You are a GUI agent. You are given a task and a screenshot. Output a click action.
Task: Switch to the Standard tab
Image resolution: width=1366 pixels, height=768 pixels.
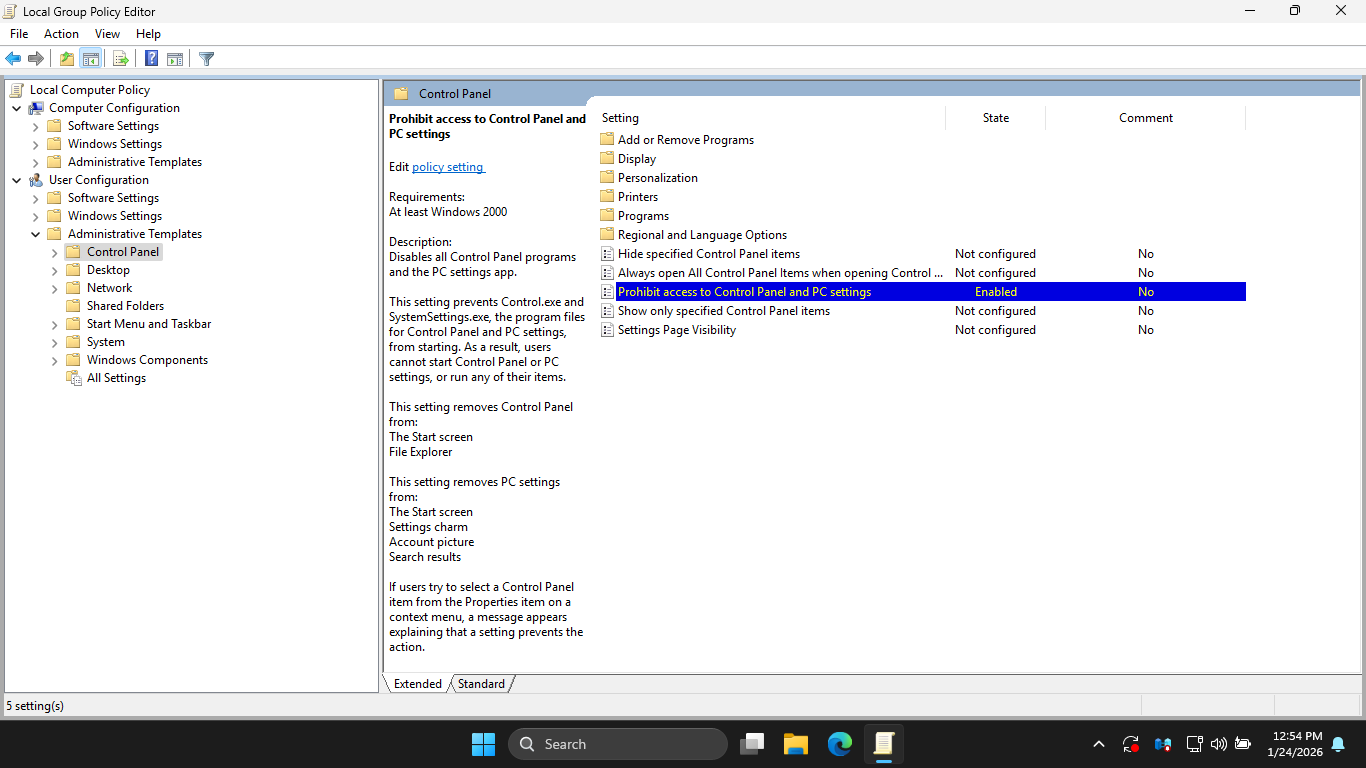[481, 684]
